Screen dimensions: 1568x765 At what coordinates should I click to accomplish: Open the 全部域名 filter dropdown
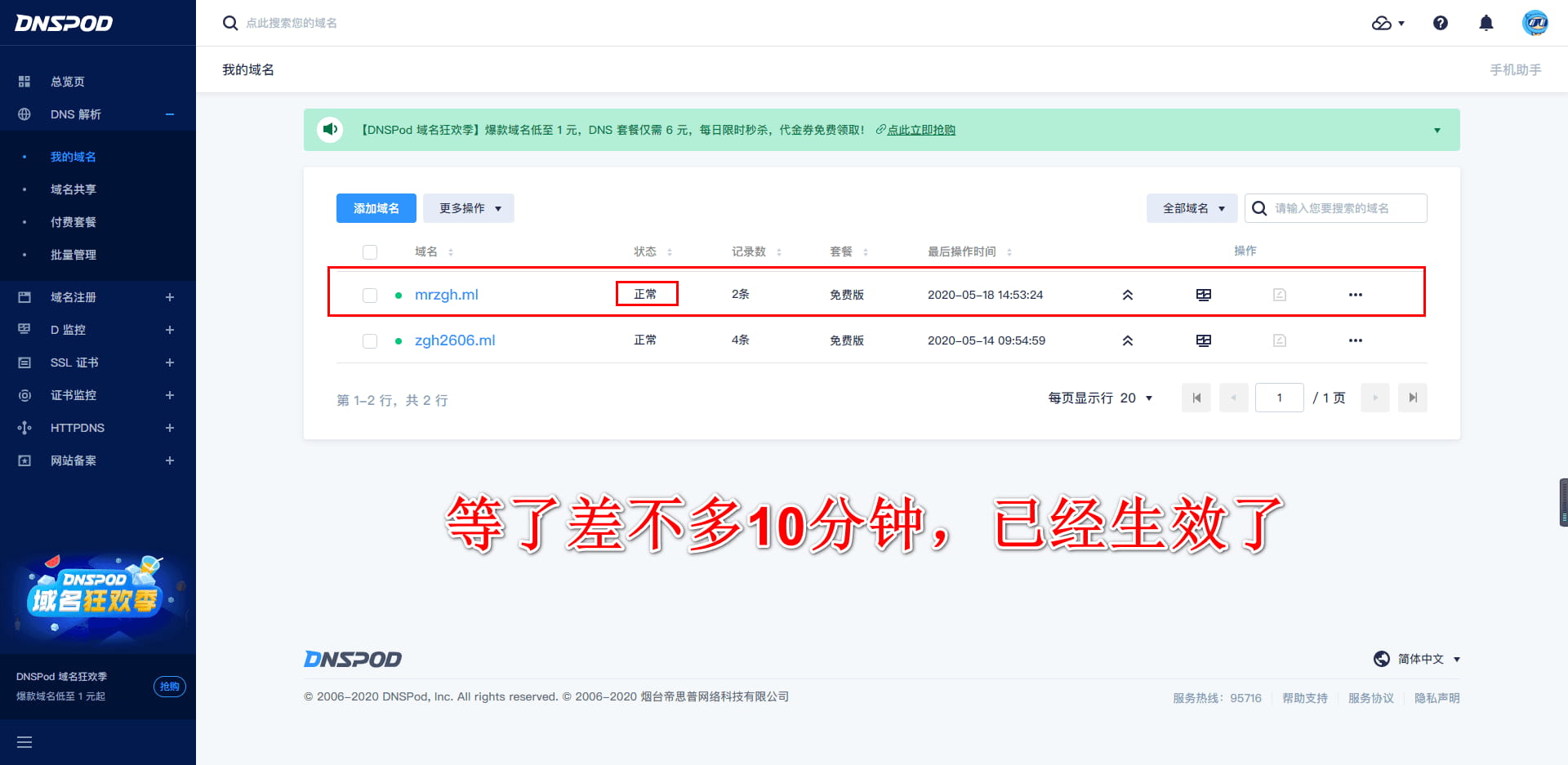1192,208
